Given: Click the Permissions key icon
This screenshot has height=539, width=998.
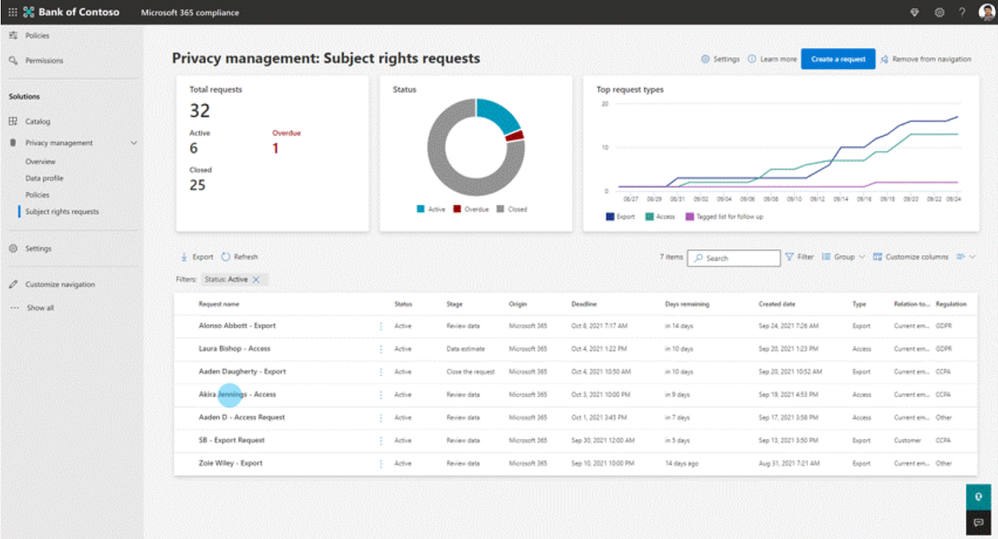Looking at the screenshot, I should click(x=13, y=60).
